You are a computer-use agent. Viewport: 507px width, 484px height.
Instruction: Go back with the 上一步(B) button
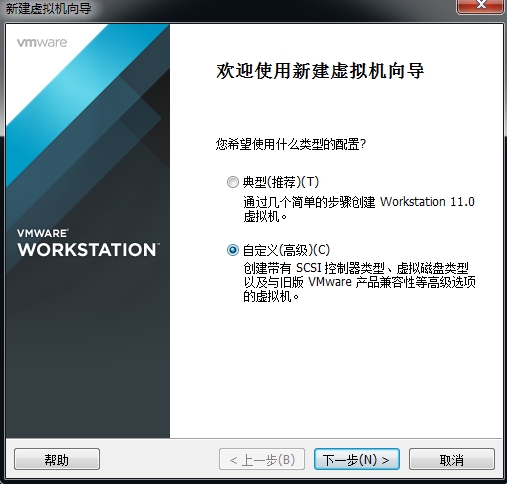click(x=262, y=460)
